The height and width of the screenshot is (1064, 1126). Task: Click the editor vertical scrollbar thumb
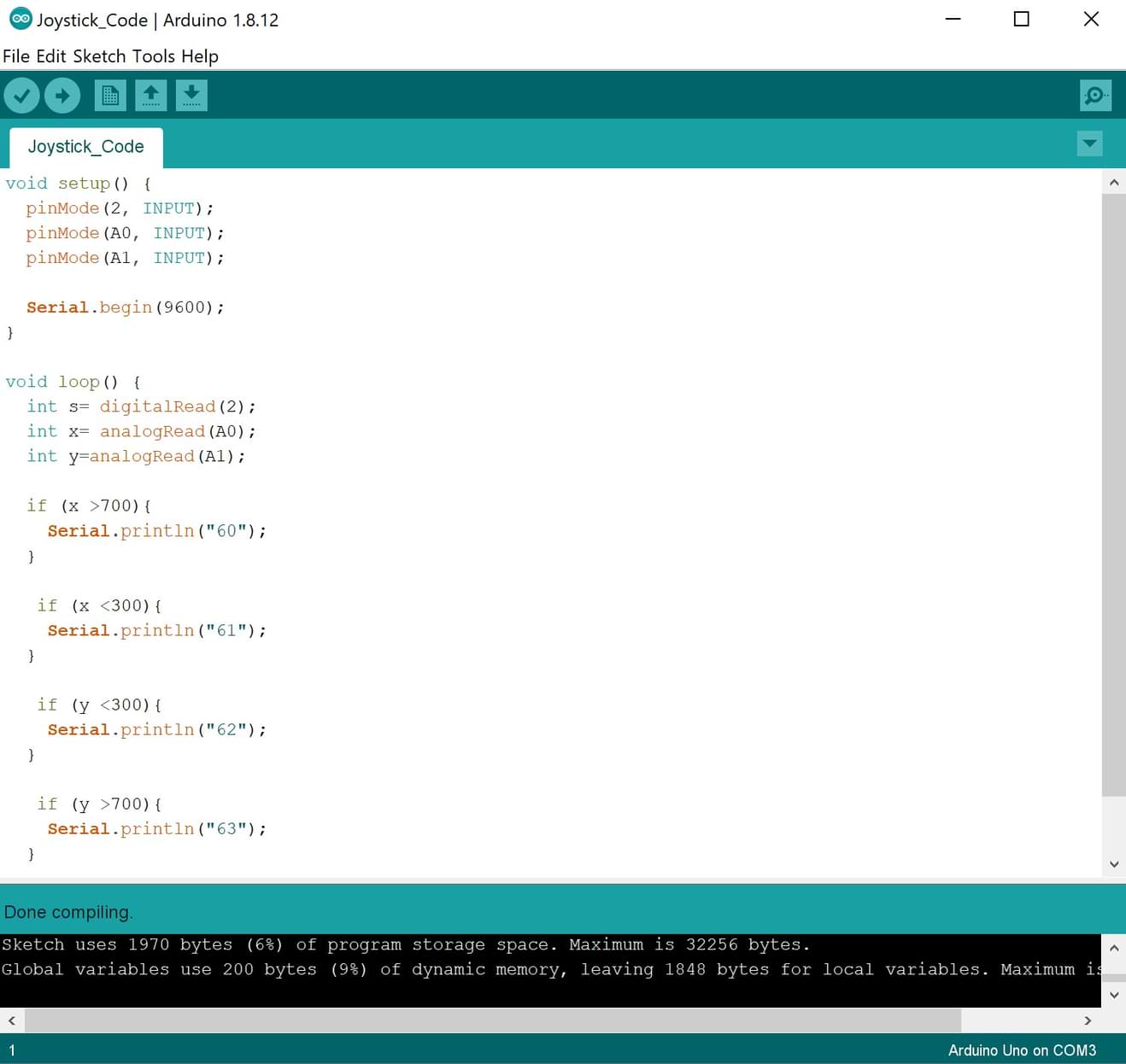(x=1114, y=495)
